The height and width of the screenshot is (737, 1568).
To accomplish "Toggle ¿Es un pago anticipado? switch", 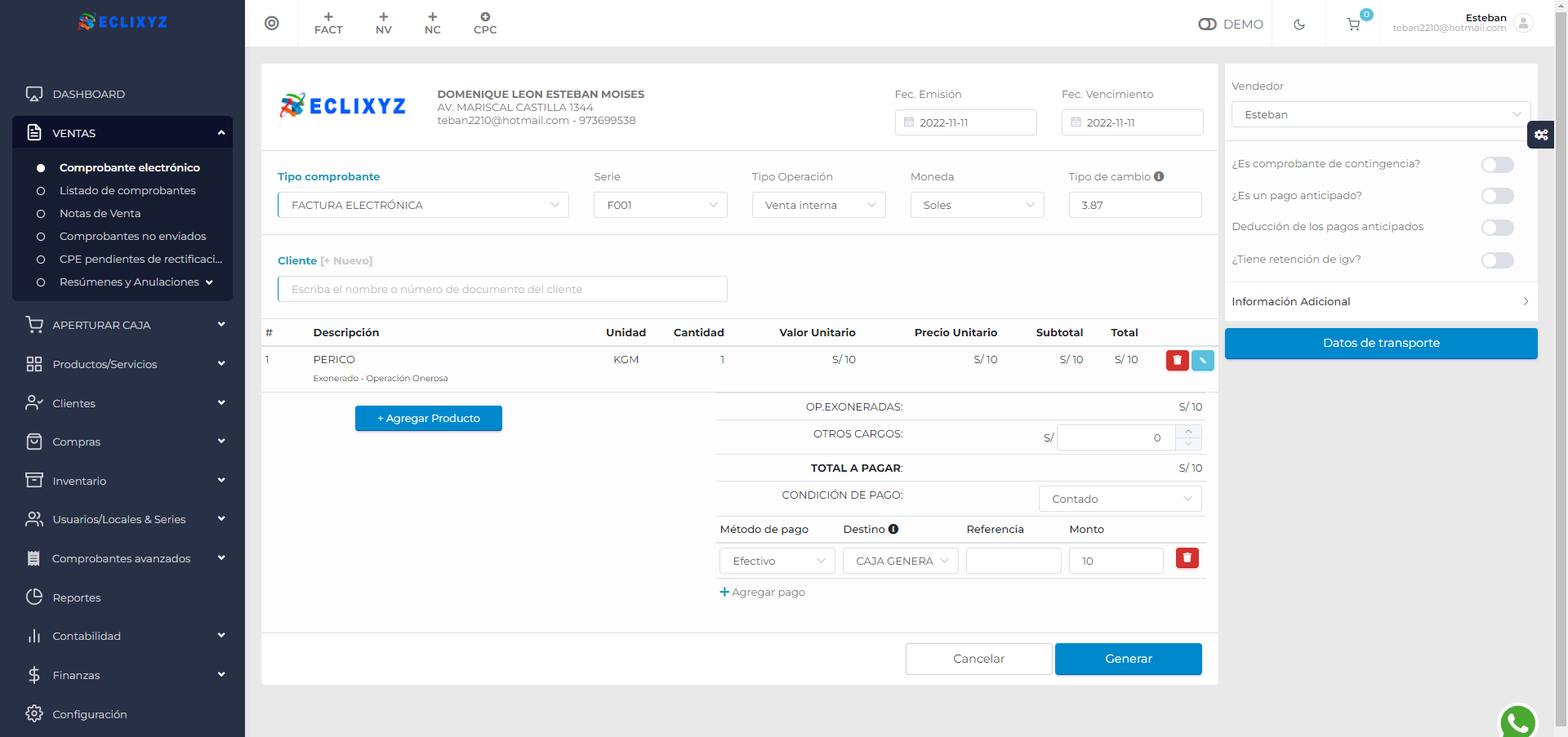I will 1497,196.
